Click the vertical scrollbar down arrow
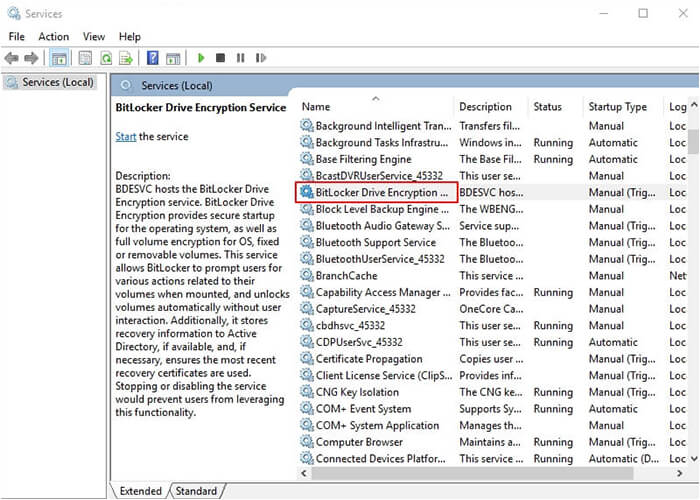Image resolution: width=700 pixels, height=500 pixels. (x=694, y=458)
